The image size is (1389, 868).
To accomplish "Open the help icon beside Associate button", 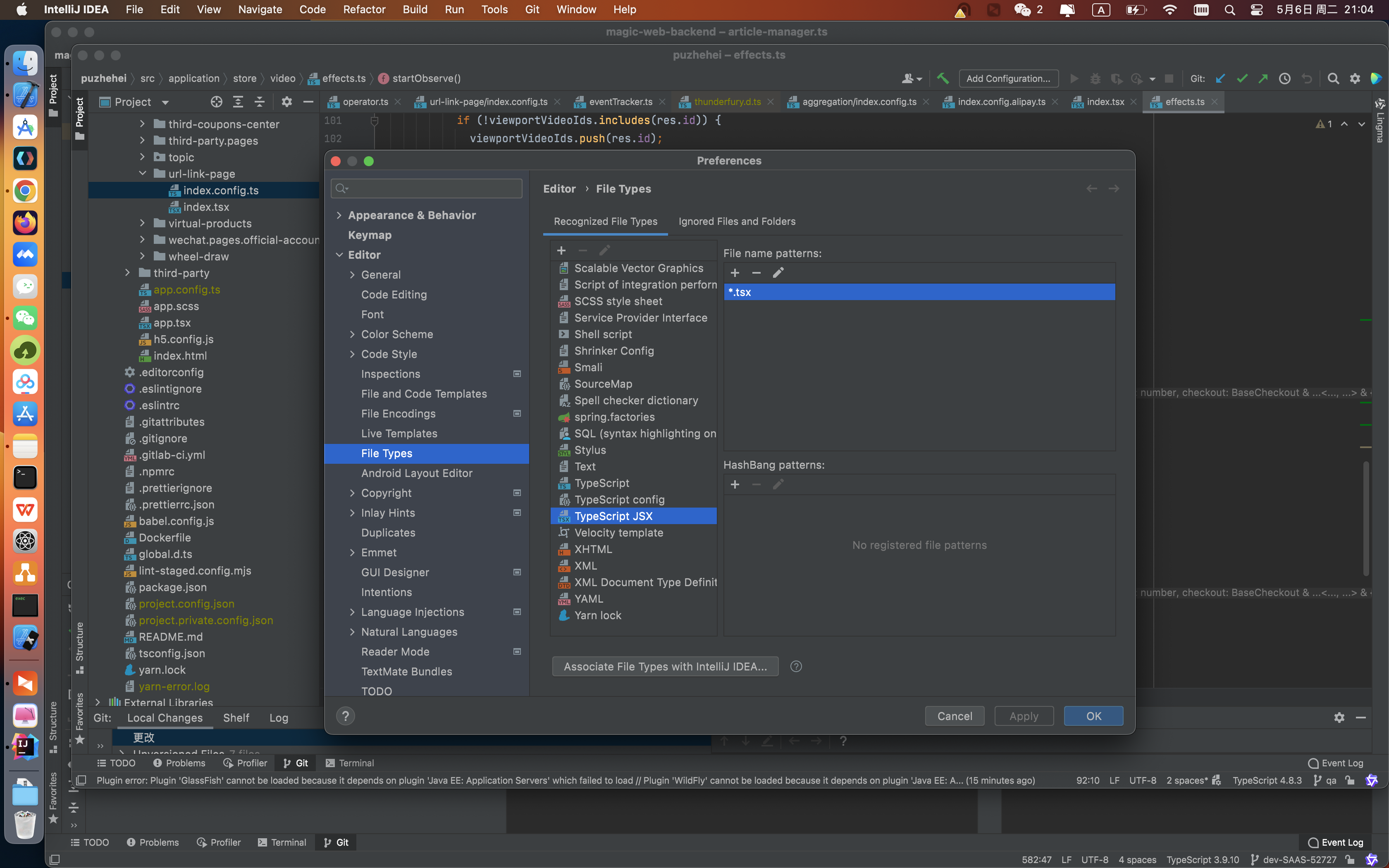I will coord(795,666).
